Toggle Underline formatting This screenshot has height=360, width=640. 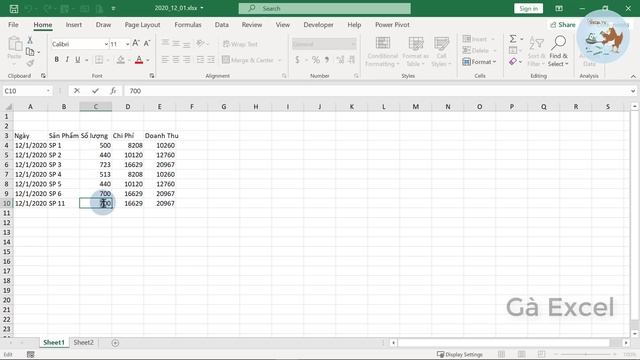(78, 60)
